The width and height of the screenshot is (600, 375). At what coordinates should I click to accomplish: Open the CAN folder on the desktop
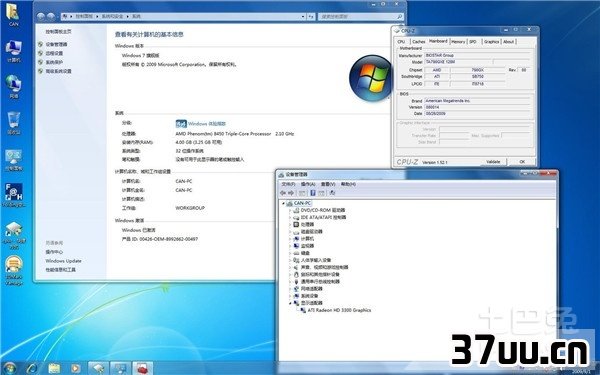pyautogui.click(x=13, y=12)
